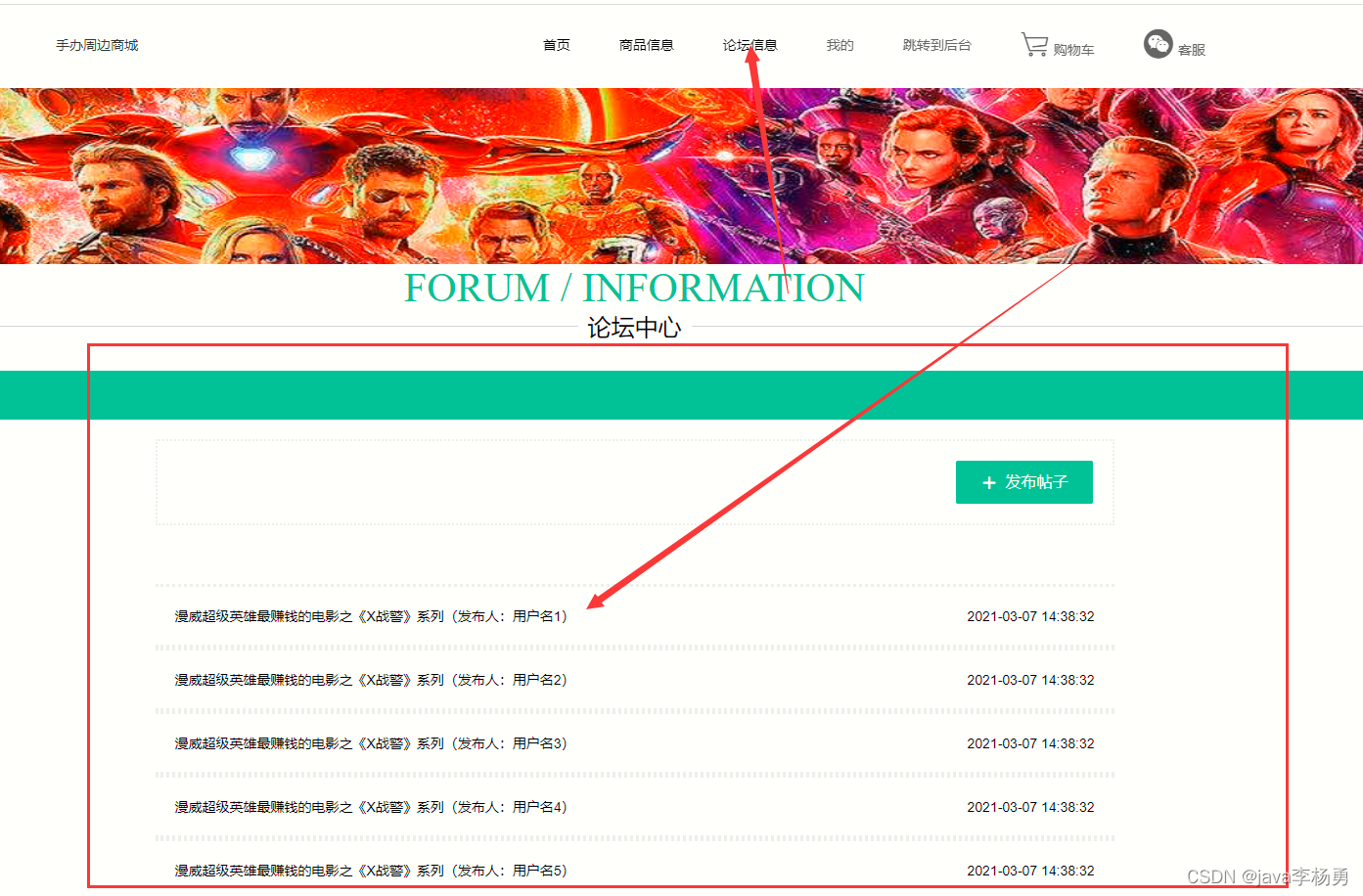Click timestamp on 用户名2 post row
Viewport: 1363px width, 896px height.
click(x=1031, y=680)
